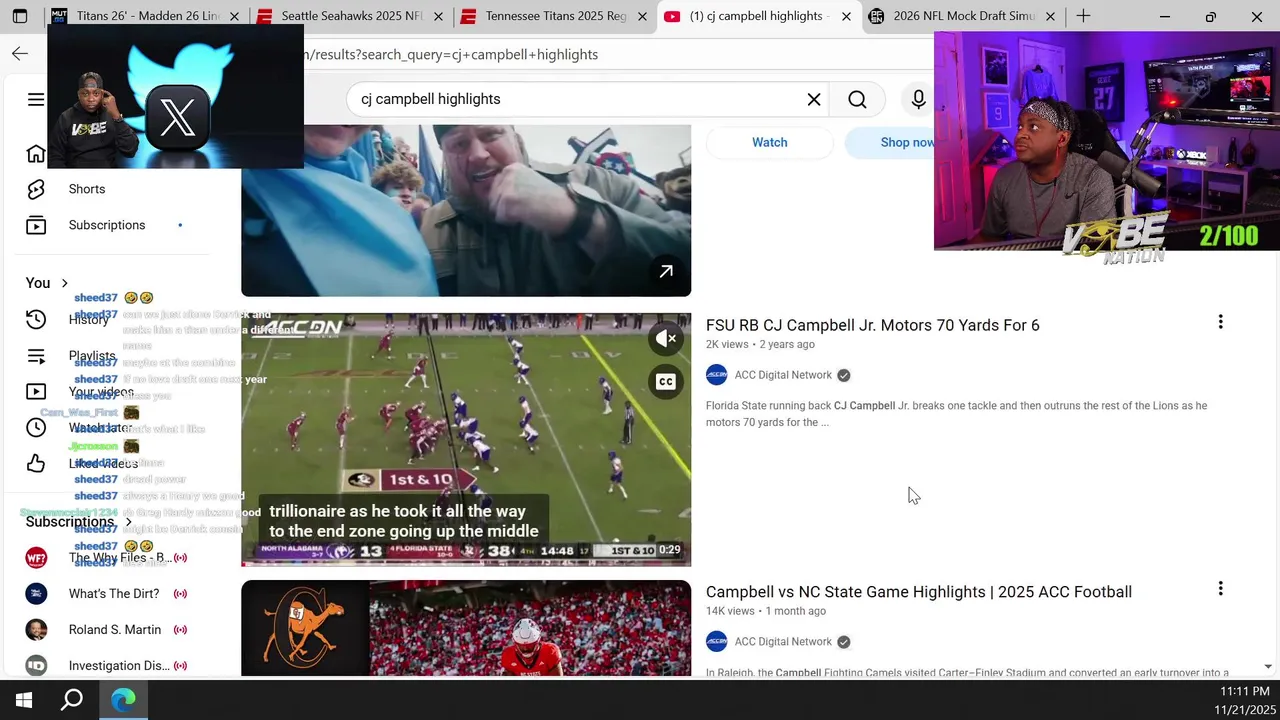Play the FSU 1st & 10 preview thumbnail
The image size is (1280, 720).
[x=466, y=439]
